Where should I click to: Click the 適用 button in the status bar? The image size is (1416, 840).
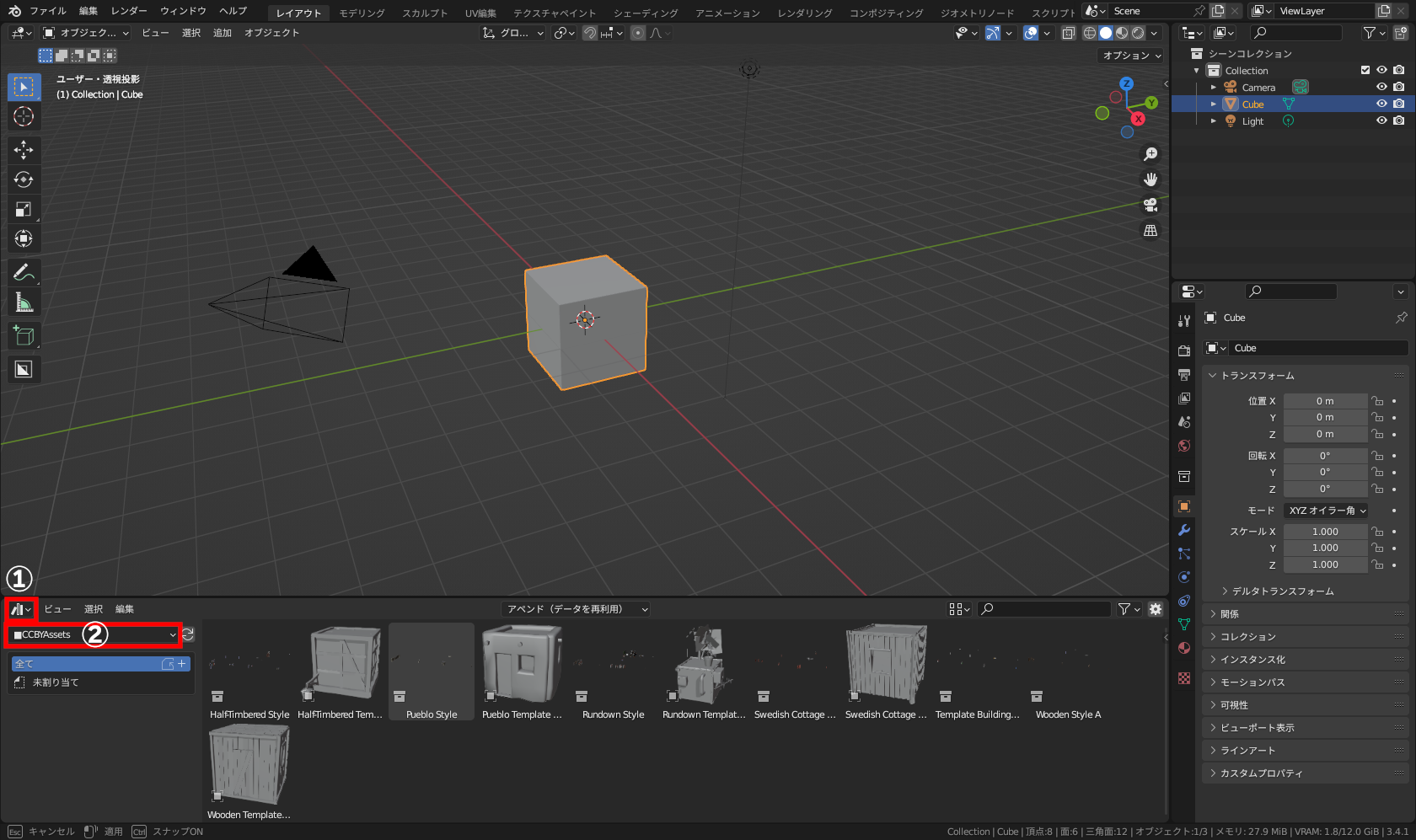pos(113,831)
